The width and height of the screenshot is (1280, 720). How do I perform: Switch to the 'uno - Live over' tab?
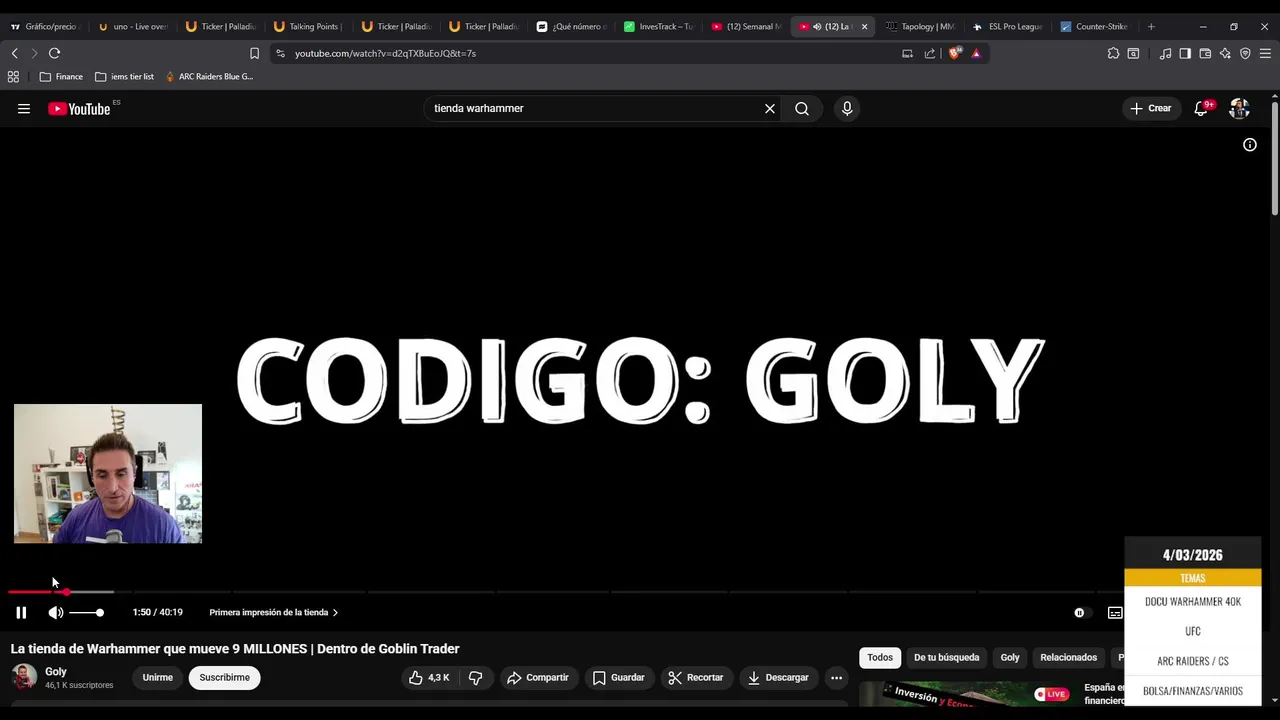(x=133, y=27)
